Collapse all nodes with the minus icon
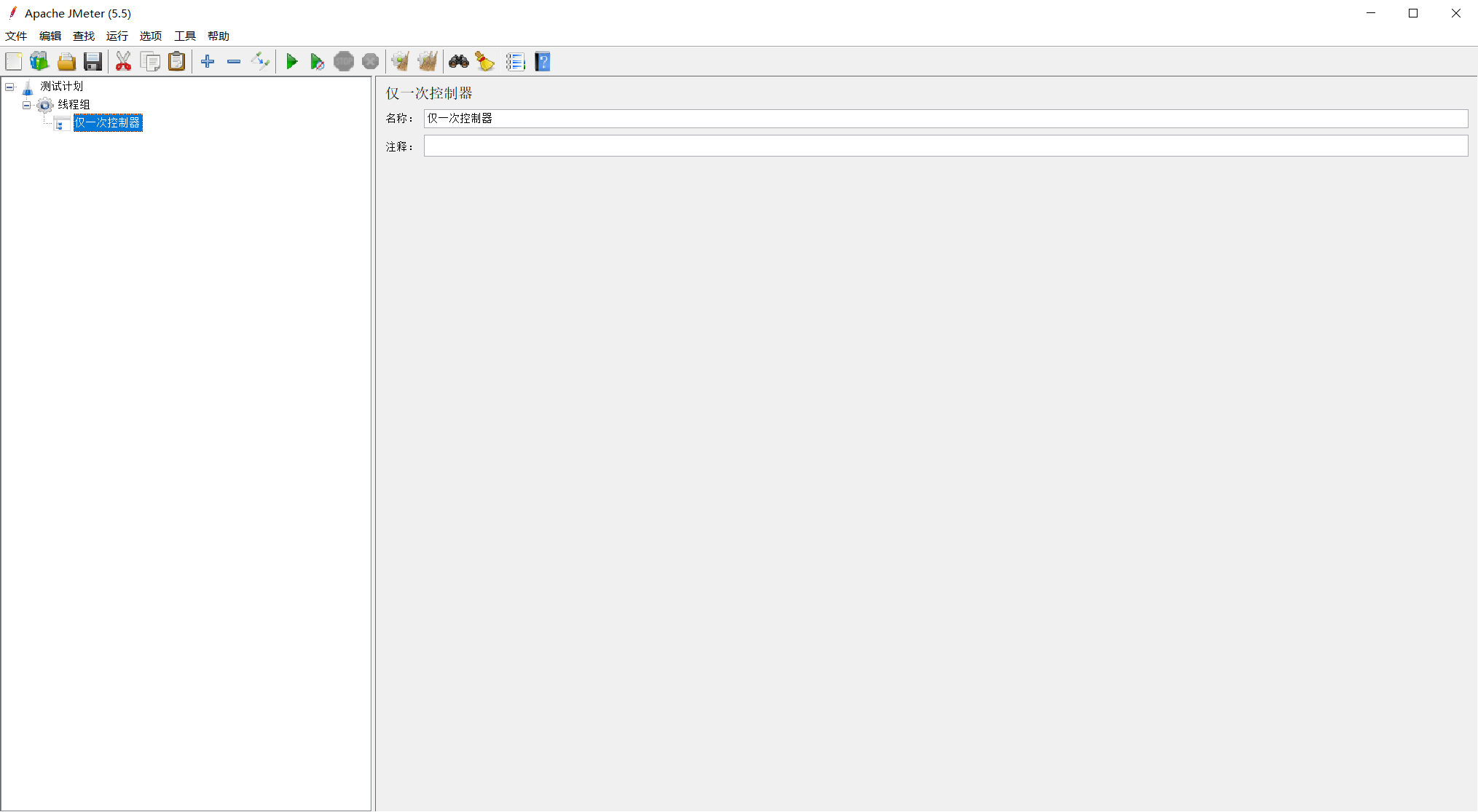Screen dimensions: 1478x812 (234, 62)
